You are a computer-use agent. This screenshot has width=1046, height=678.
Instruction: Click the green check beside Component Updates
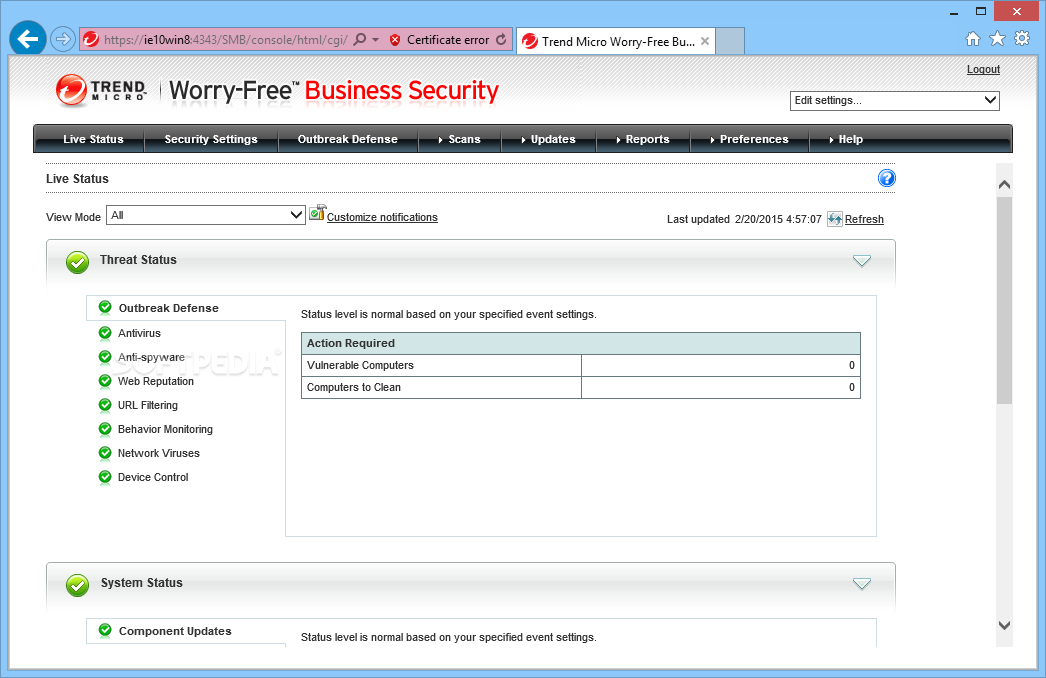coord(105,630)
